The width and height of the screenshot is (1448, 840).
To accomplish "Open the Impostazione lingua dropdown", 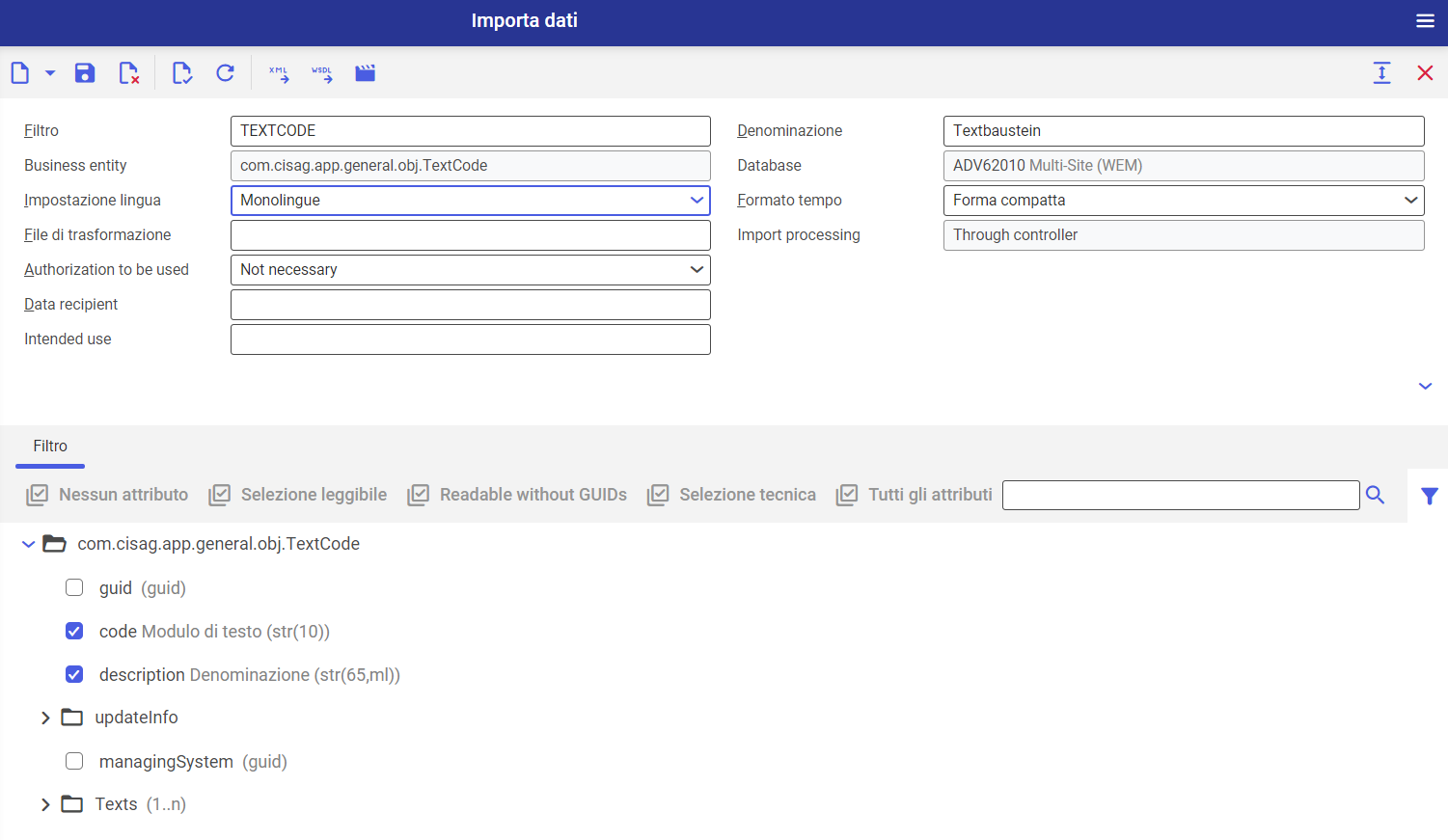I will [x=471, y=201].
